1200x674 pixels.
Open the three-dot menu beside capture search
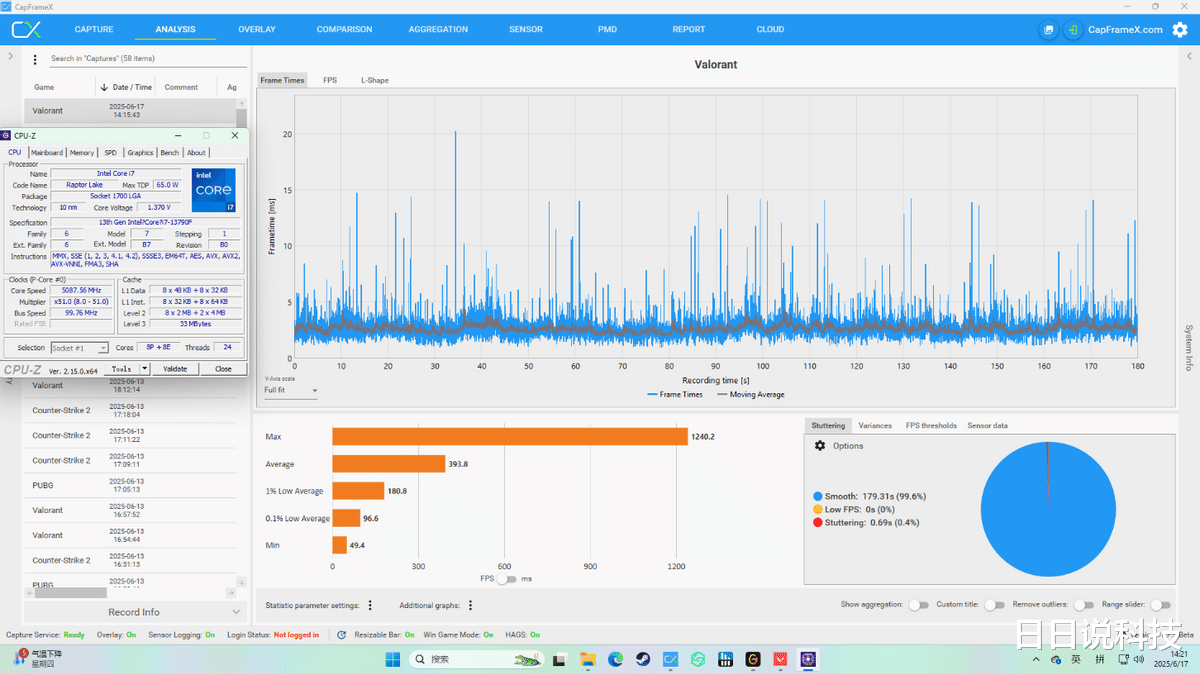(36, 60)
